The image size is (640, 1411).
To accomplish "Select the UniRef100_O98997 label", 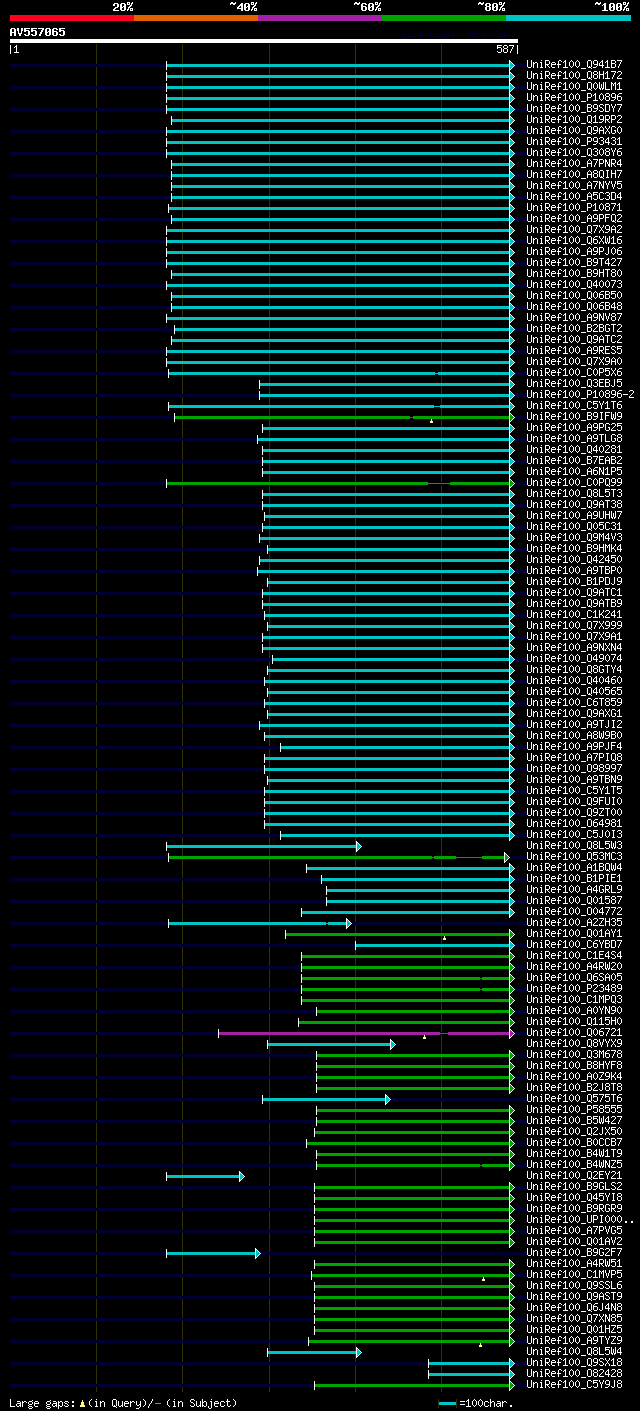I will click(x=574, y=768).
